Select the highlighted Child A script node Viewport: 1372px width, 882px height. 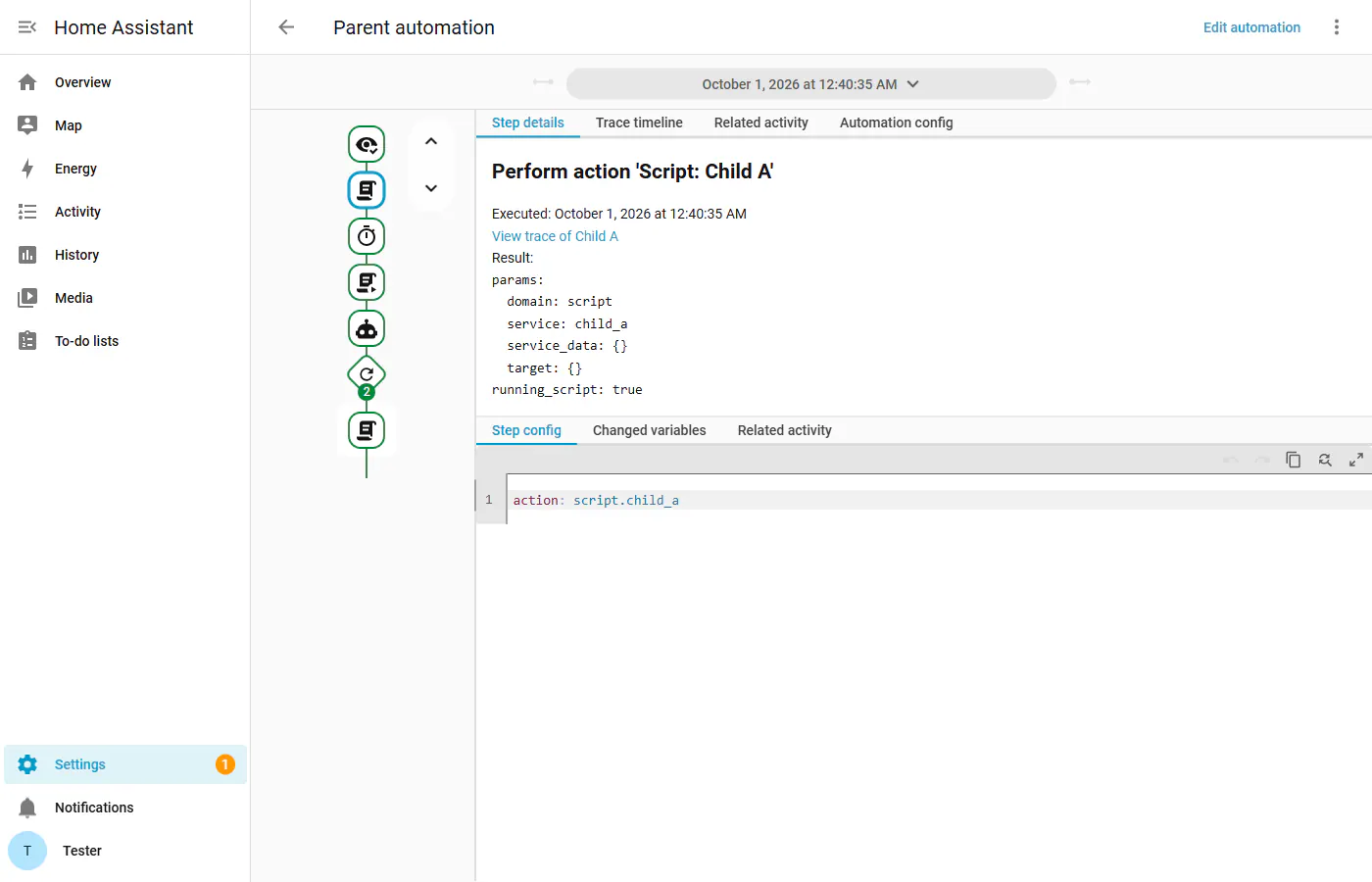click(x=367, y=190)
